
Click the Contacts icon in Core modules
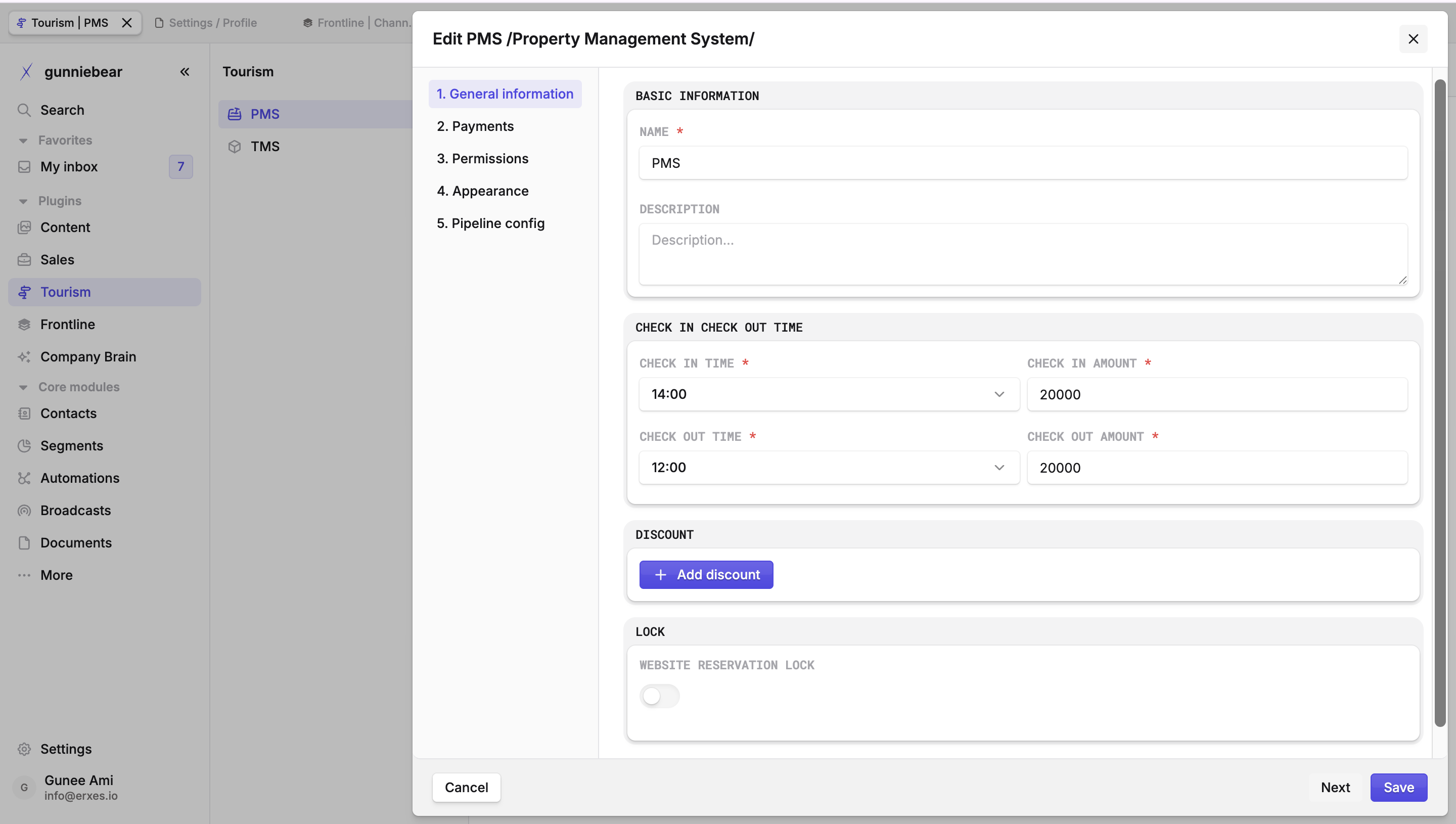click(24, 414)
